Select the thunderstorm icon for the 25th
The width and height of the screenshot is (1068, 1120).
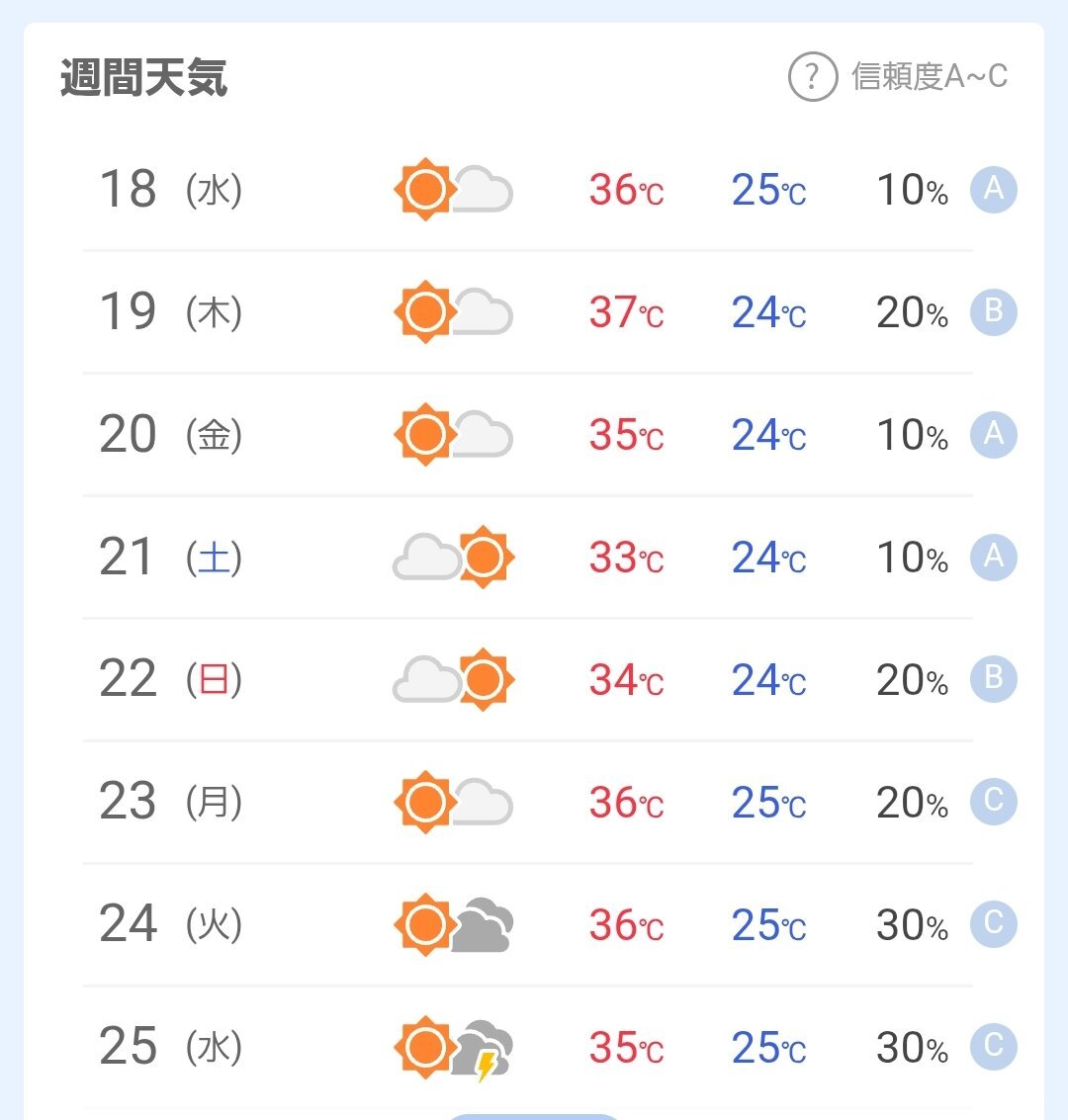point(453,1048)
